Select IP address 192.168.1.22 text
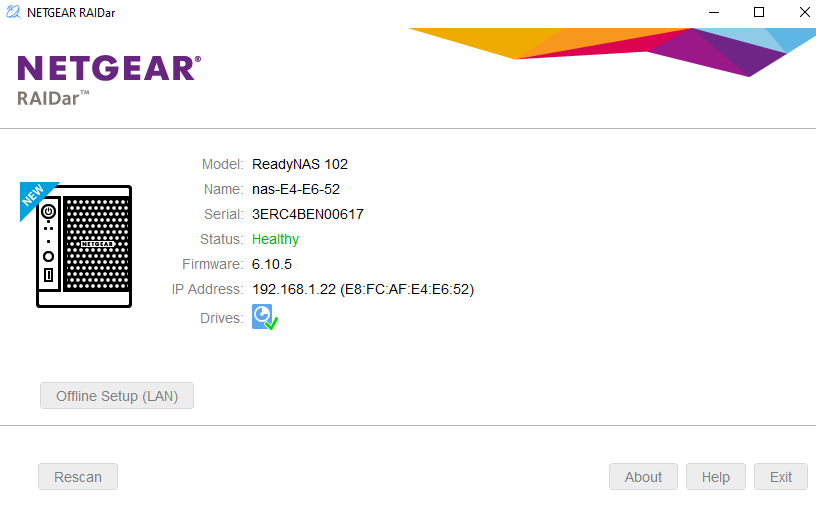Screen dimensions: 816x505 pos(294,289)
